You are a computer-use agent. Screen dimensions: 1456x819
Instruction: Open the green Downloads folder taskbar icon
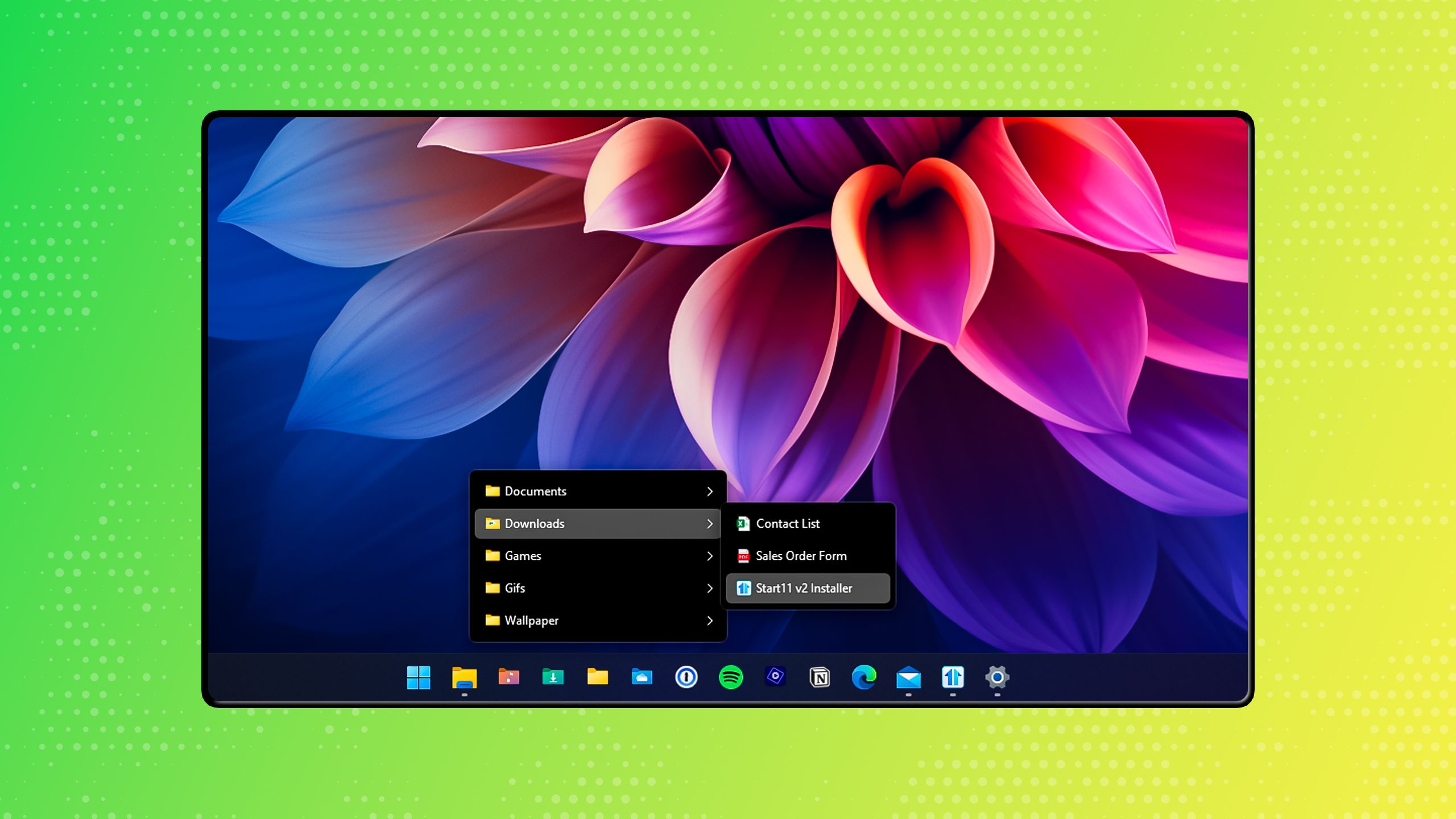tap(553, 677)
